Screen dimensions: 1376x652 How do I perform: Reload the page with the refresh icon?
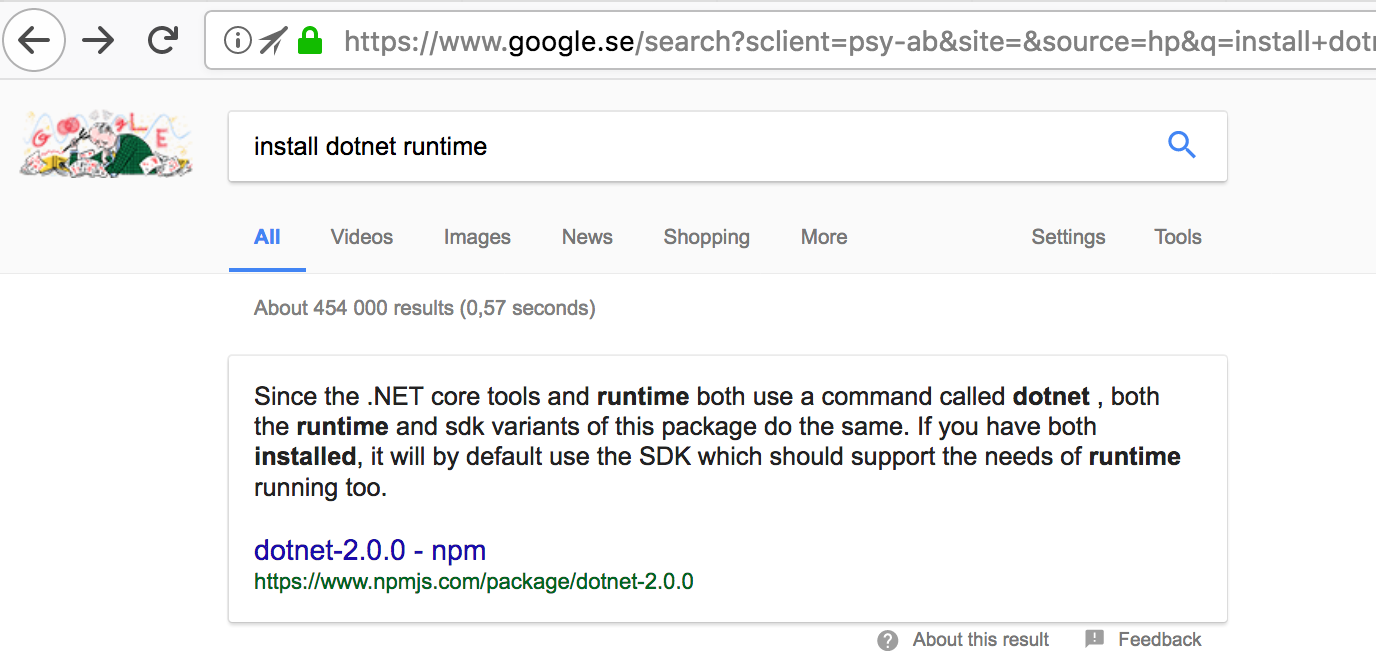pos(162,40)
